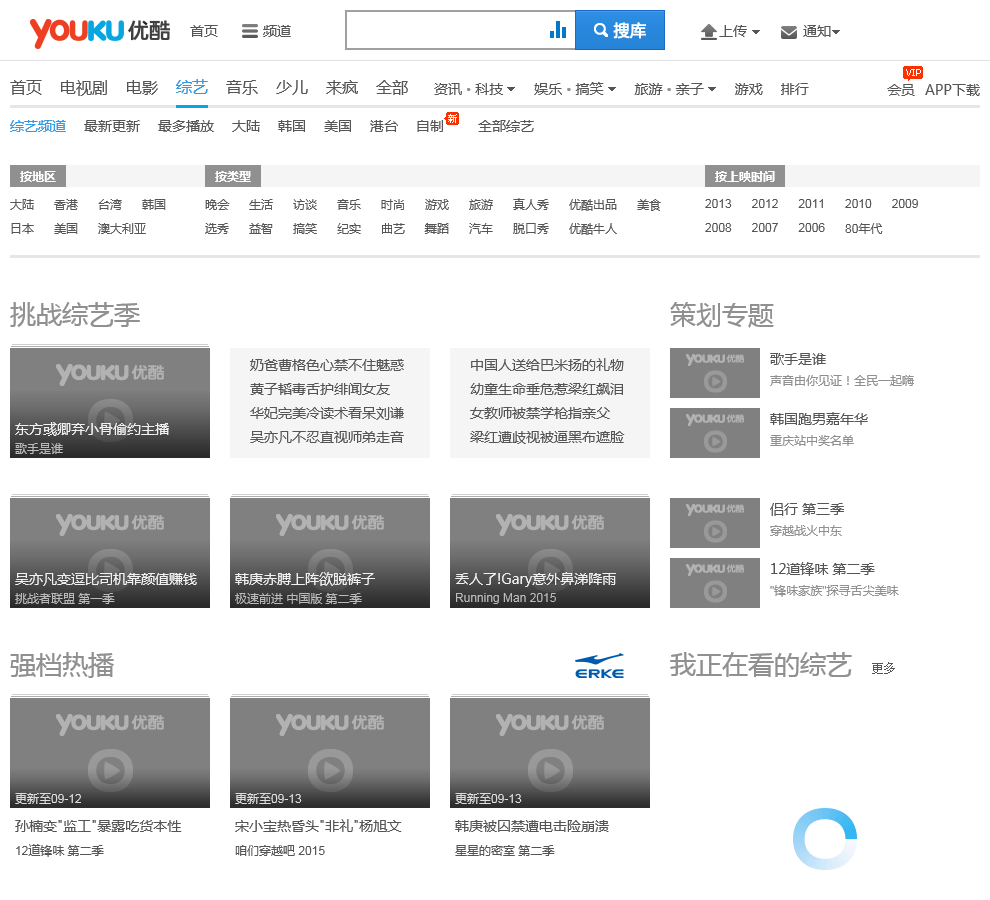The height and width of the screenshot is (900, 990).
Task: Open the 游戏 navigation link
Action: [748, 89]
